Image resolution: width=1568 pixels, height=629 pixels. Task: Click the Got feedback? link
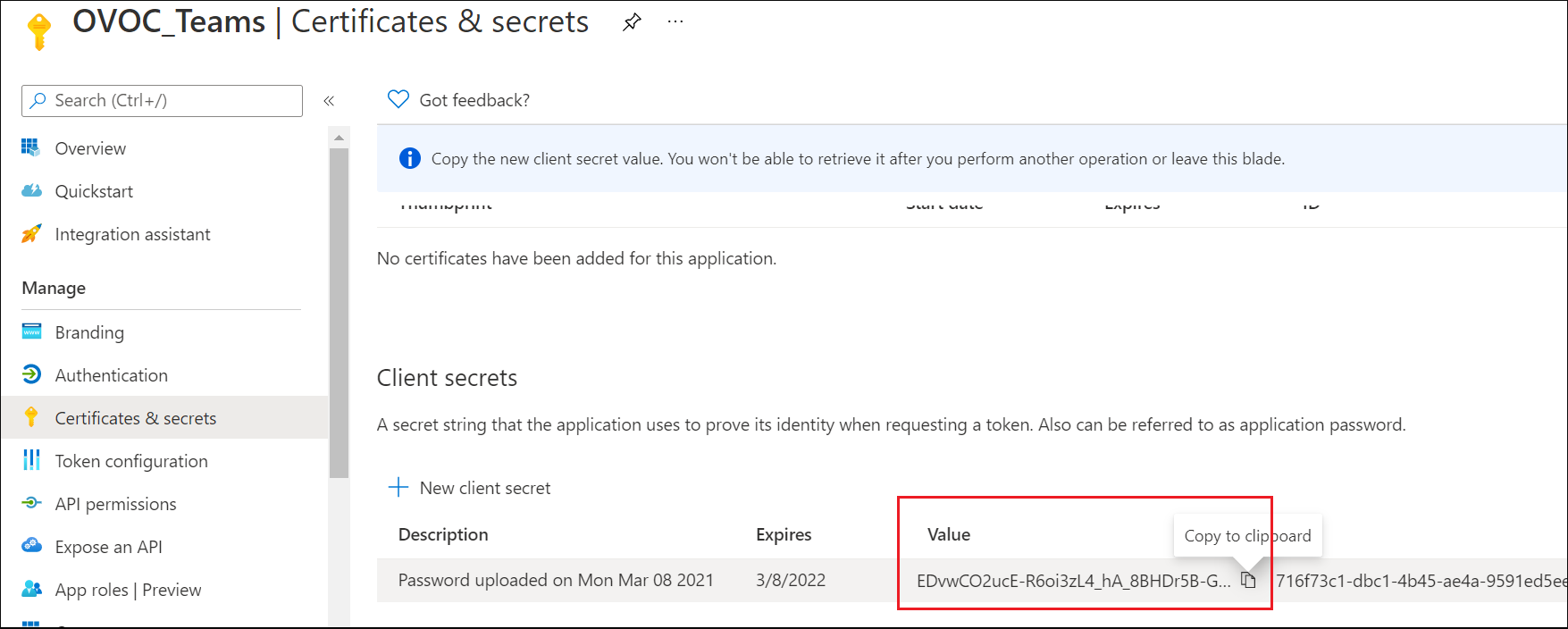tap(474, 100)
